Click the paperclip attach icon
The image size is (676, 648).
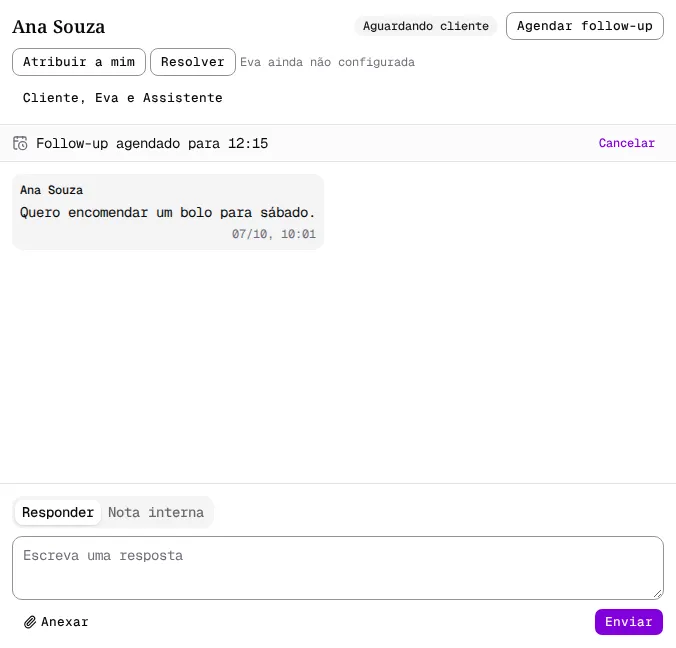(30, 622)
